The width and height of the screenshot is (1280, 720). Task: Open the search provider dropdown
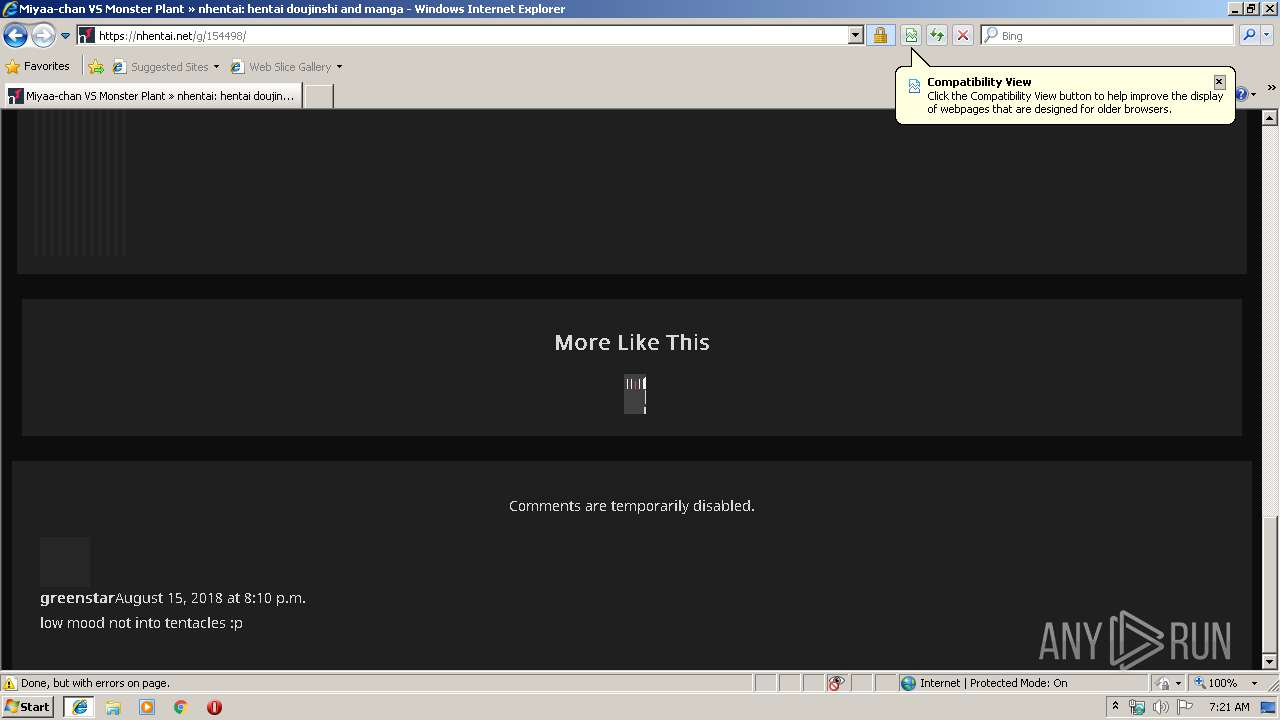point(1267,36)
